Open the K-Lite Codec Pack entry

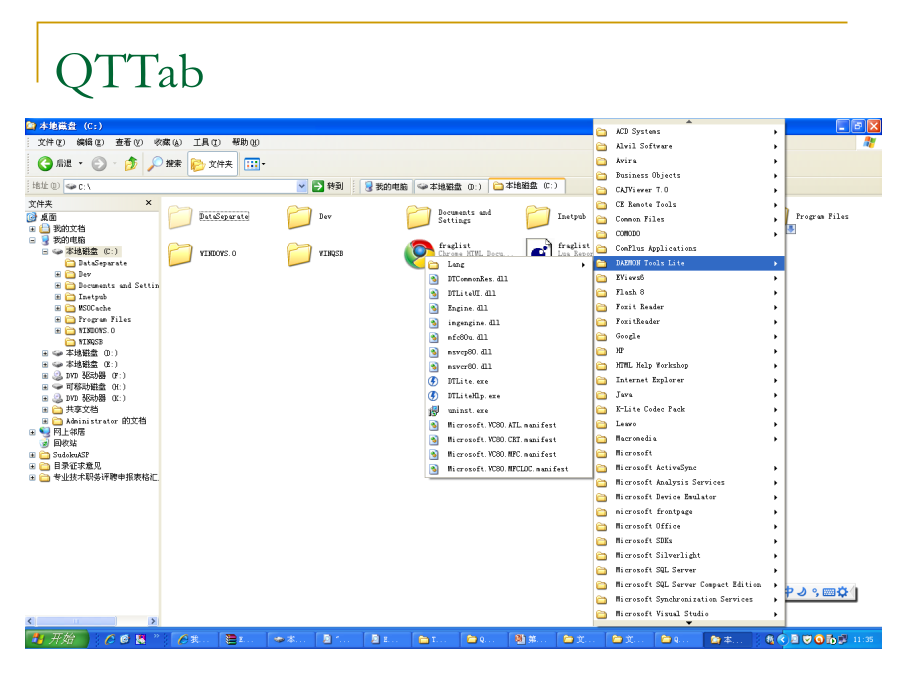(689, 409)
